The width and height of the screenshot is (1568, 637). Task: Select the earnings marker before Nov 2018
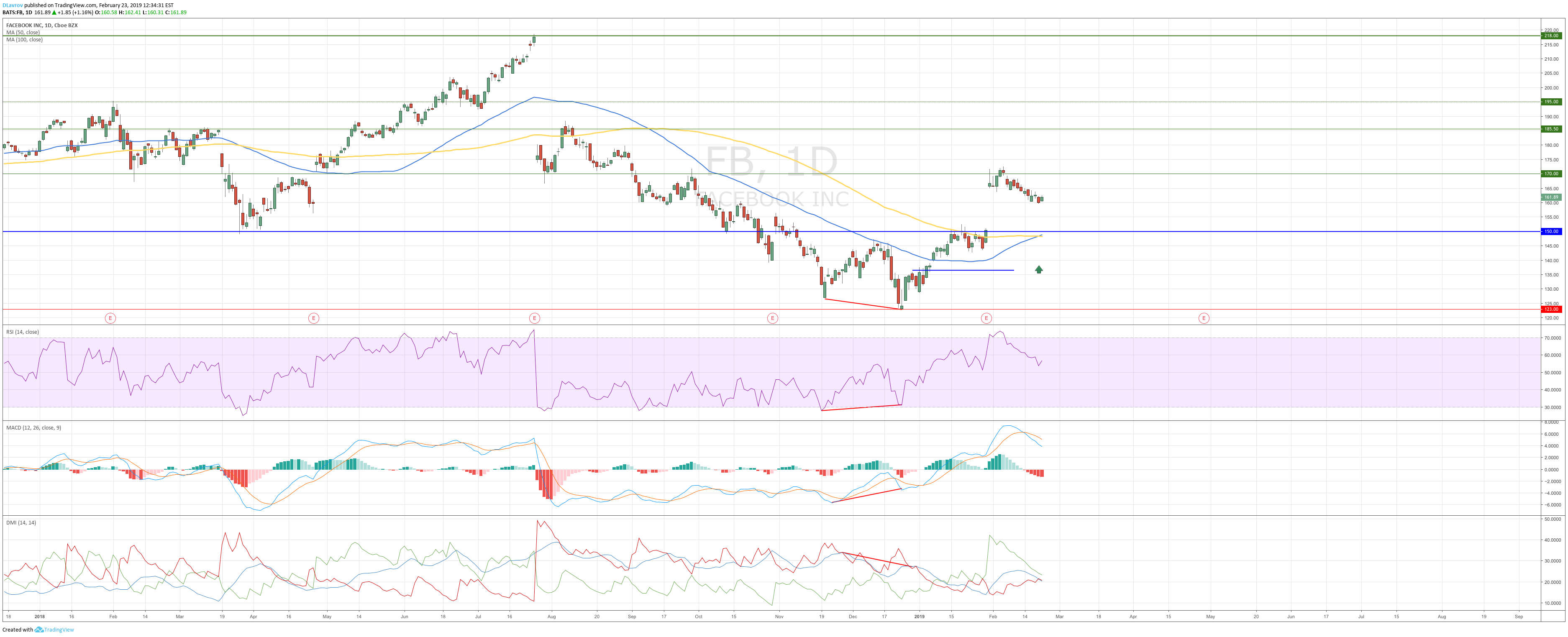pos(772,318)
